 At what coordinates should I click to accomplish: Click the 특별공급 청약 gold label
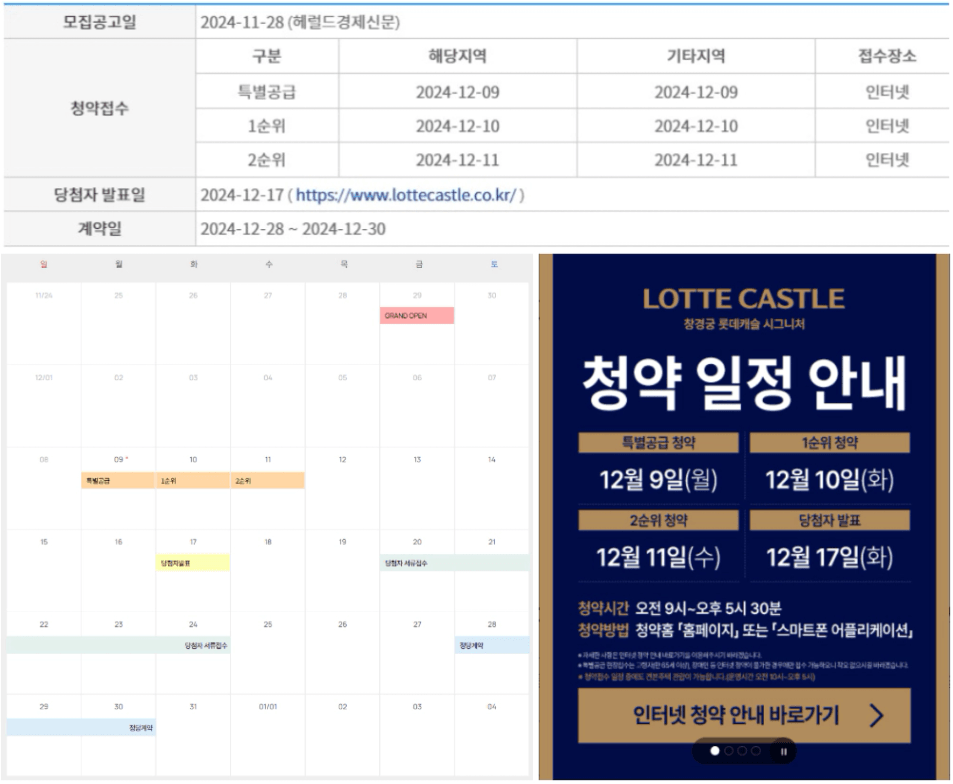coord(658,442)
